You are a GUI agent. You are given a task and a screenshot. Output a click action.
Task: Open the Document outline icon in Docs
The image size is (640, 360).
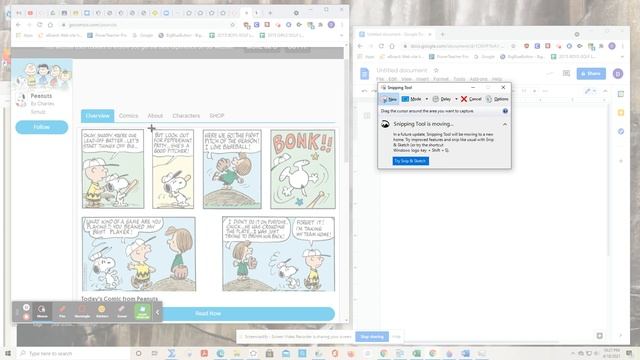(x=367, y=116)
